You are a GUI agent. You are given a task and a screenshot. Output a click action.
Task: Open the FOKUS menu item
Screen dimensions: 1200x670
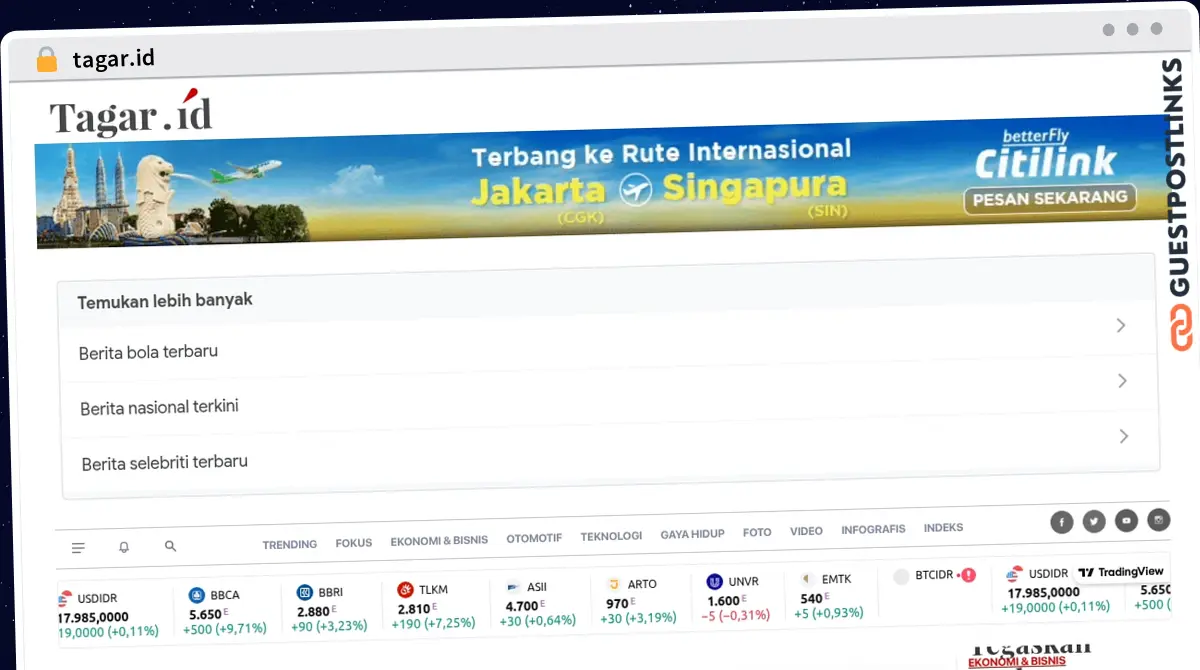(354, 543)
